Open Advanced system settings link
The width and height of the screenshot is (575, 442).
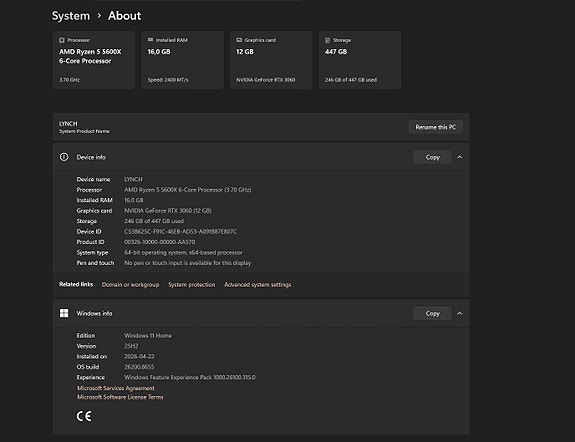[x=257, y=285]
